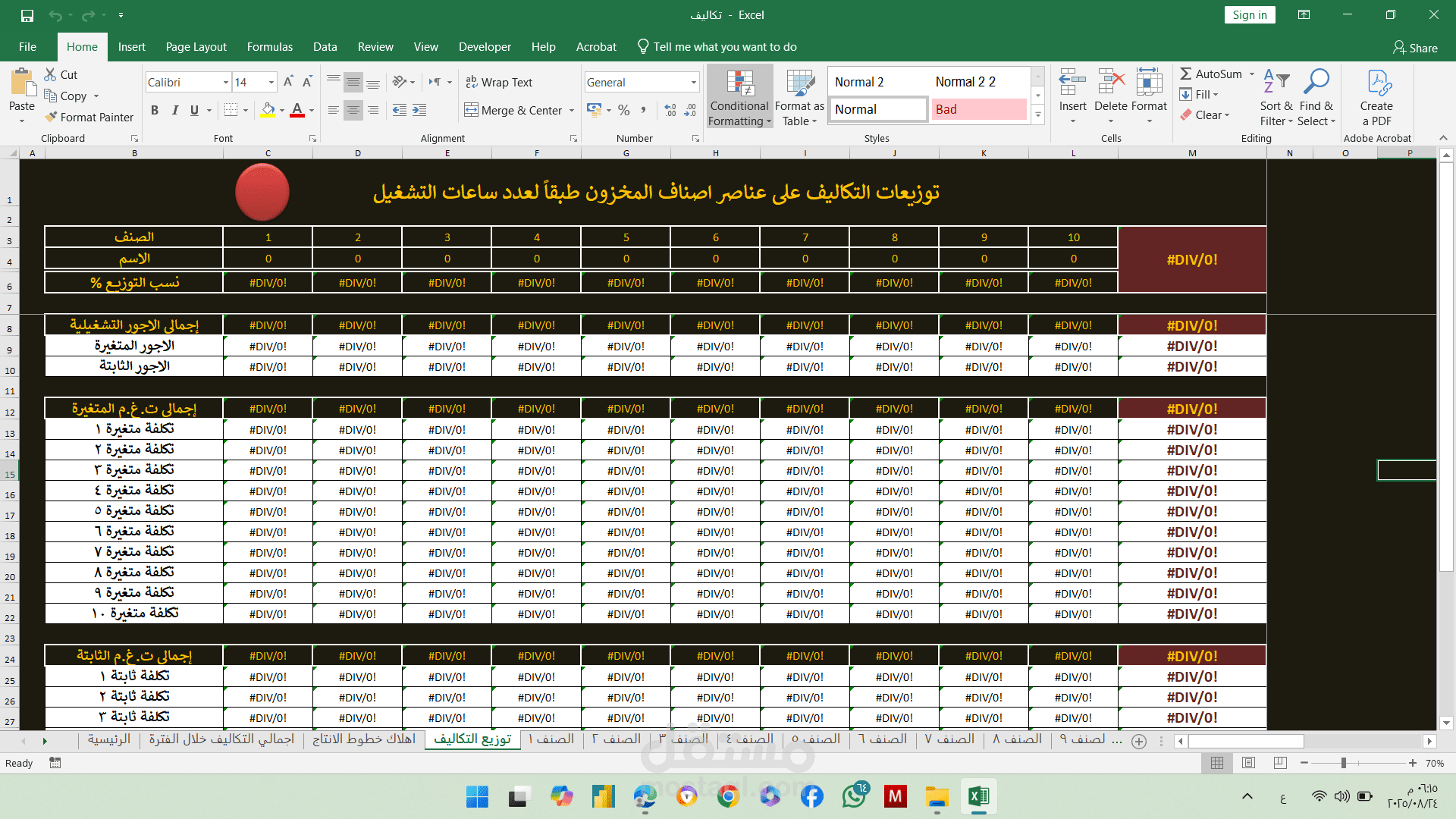Click the Increase Font Size icon
1456x819 pixels.
pyautogui.click(x=288, y=82)
